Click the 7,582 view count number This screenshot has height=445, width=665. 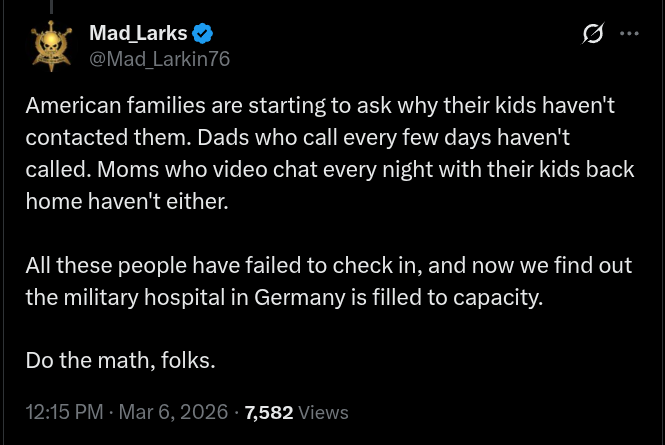(x=268, y=412)
